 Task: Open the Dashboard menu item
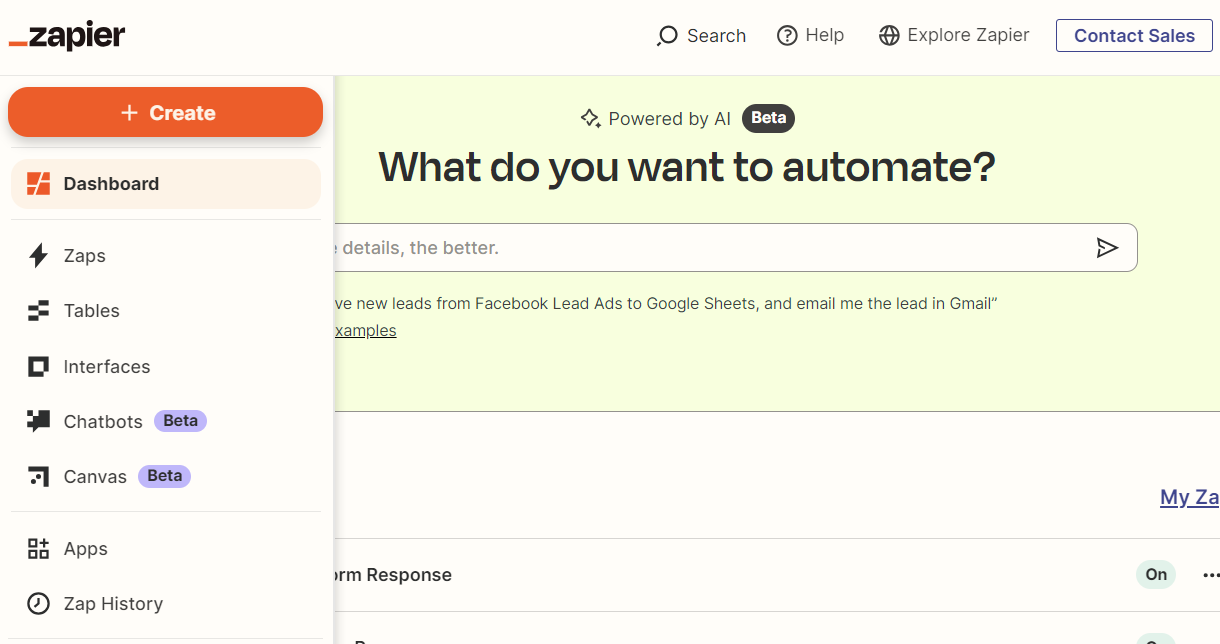(166, 184)
